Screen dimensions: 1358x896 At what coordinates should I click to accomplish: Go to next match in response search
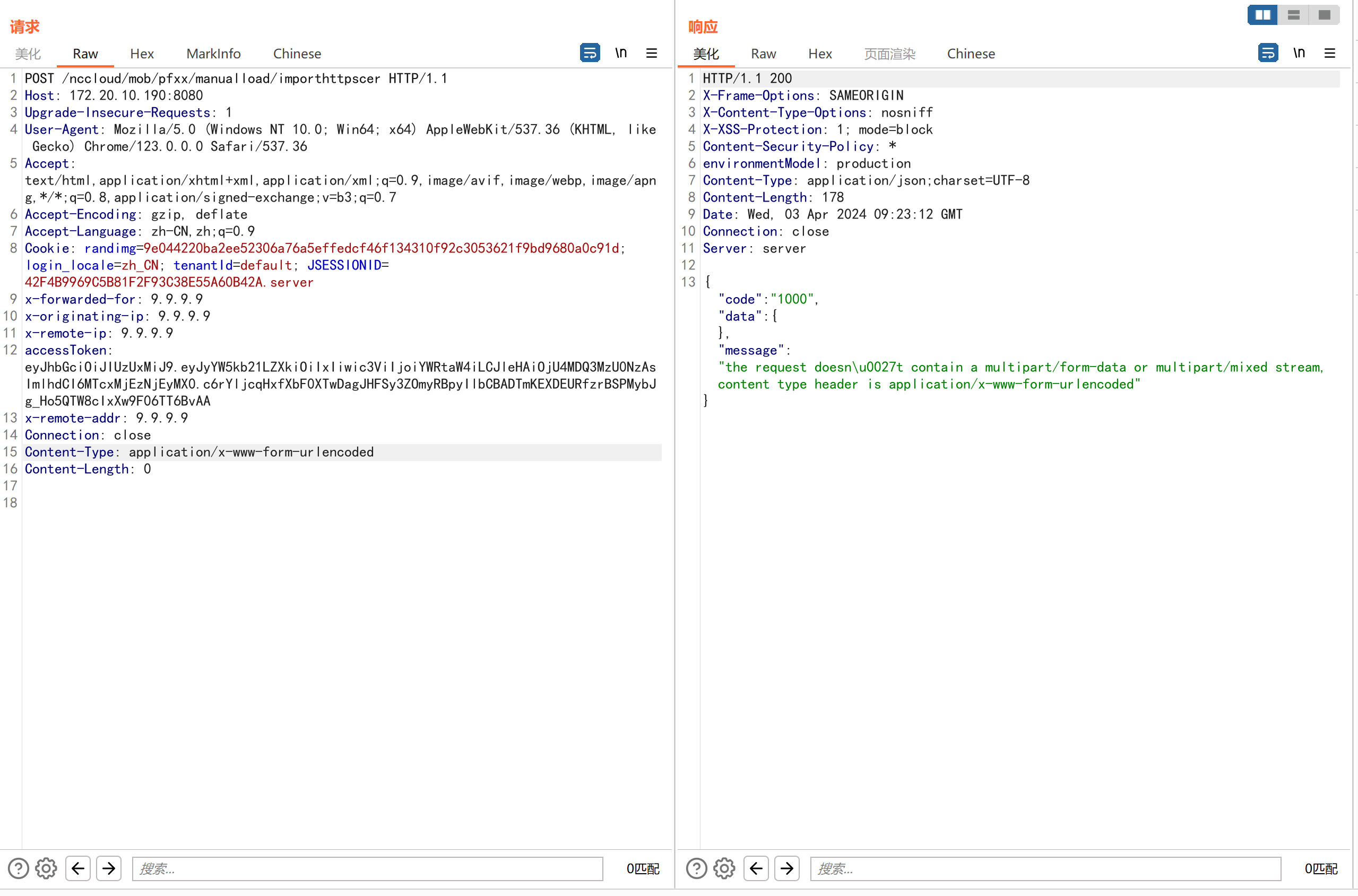coord(787,868)
